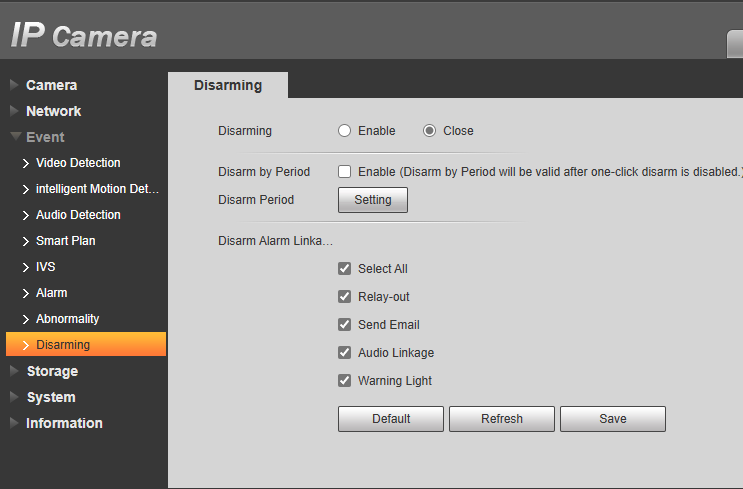This screenshot has width=743, height=489.
Task: Click the Refresh button
Action: click(x=502, y=419)
